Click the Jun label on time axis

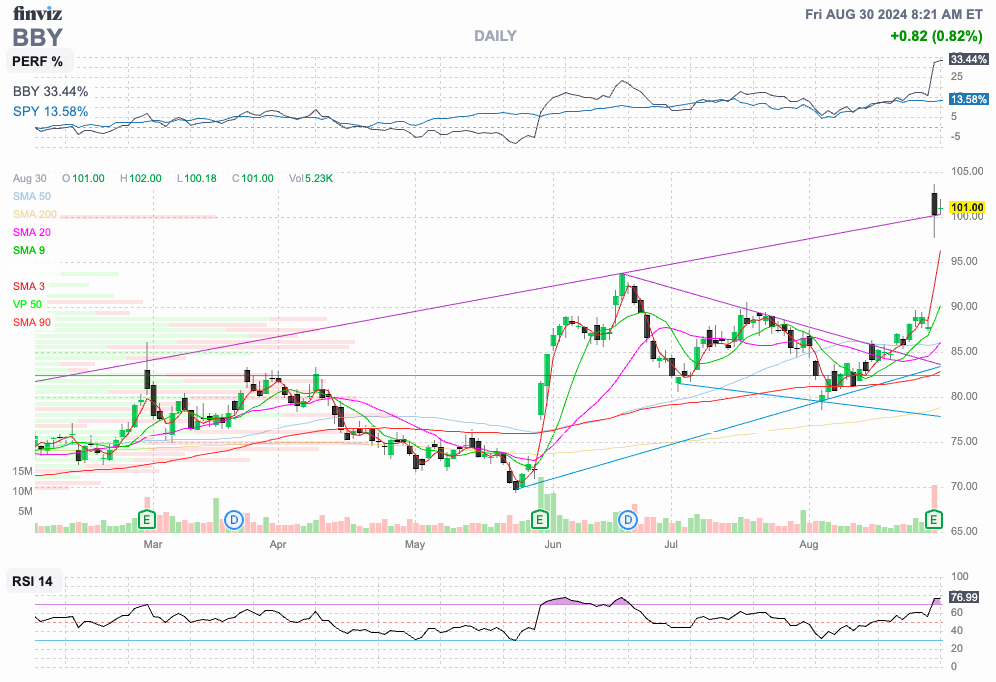(x=553, y=544)
